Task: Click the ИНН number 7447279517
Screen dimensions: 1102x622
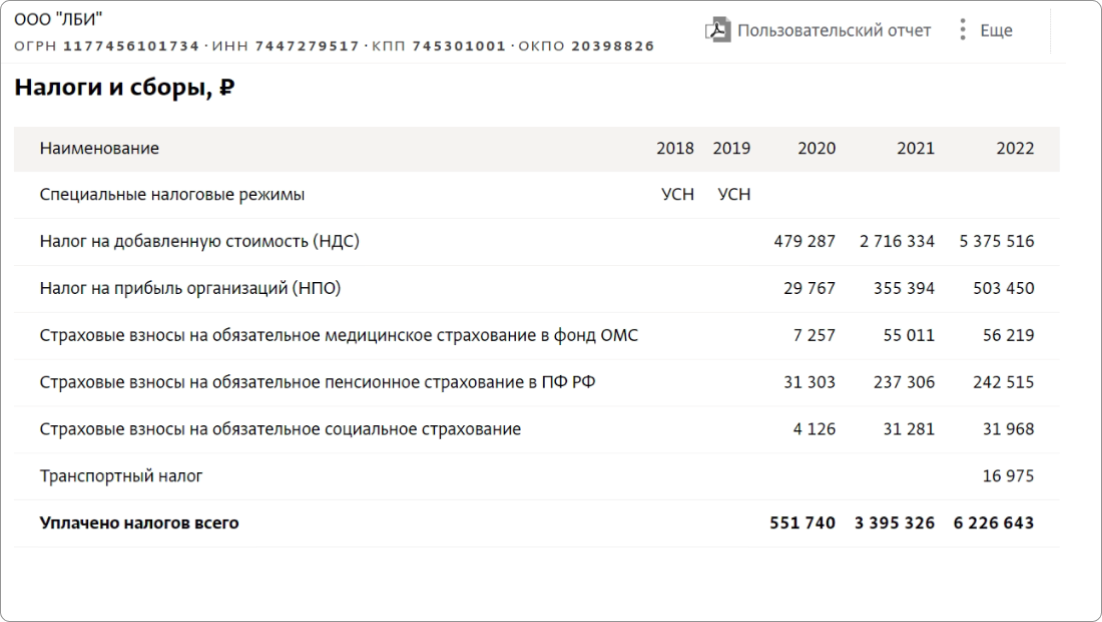Action: coord(307,46)
